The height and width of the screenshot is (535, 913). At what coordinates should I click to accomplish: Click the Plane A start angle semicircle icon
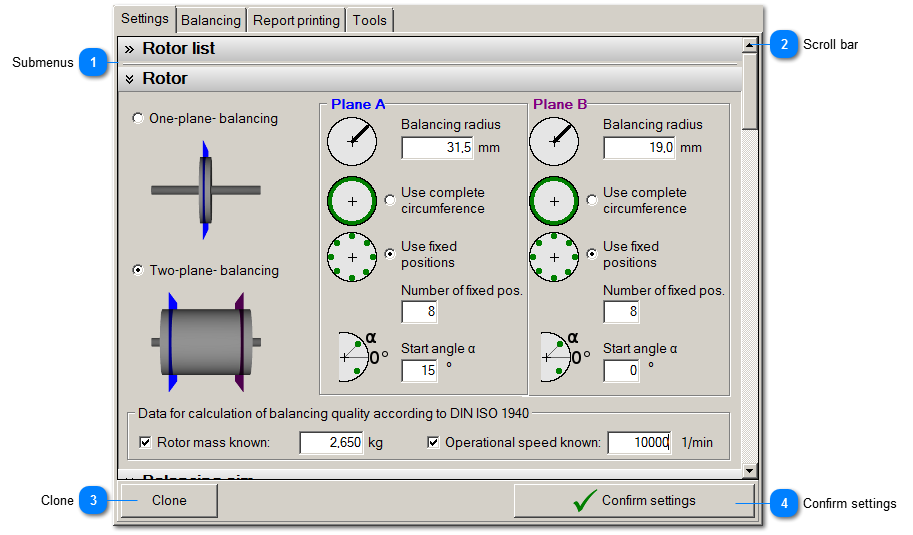tap(357, 356)
